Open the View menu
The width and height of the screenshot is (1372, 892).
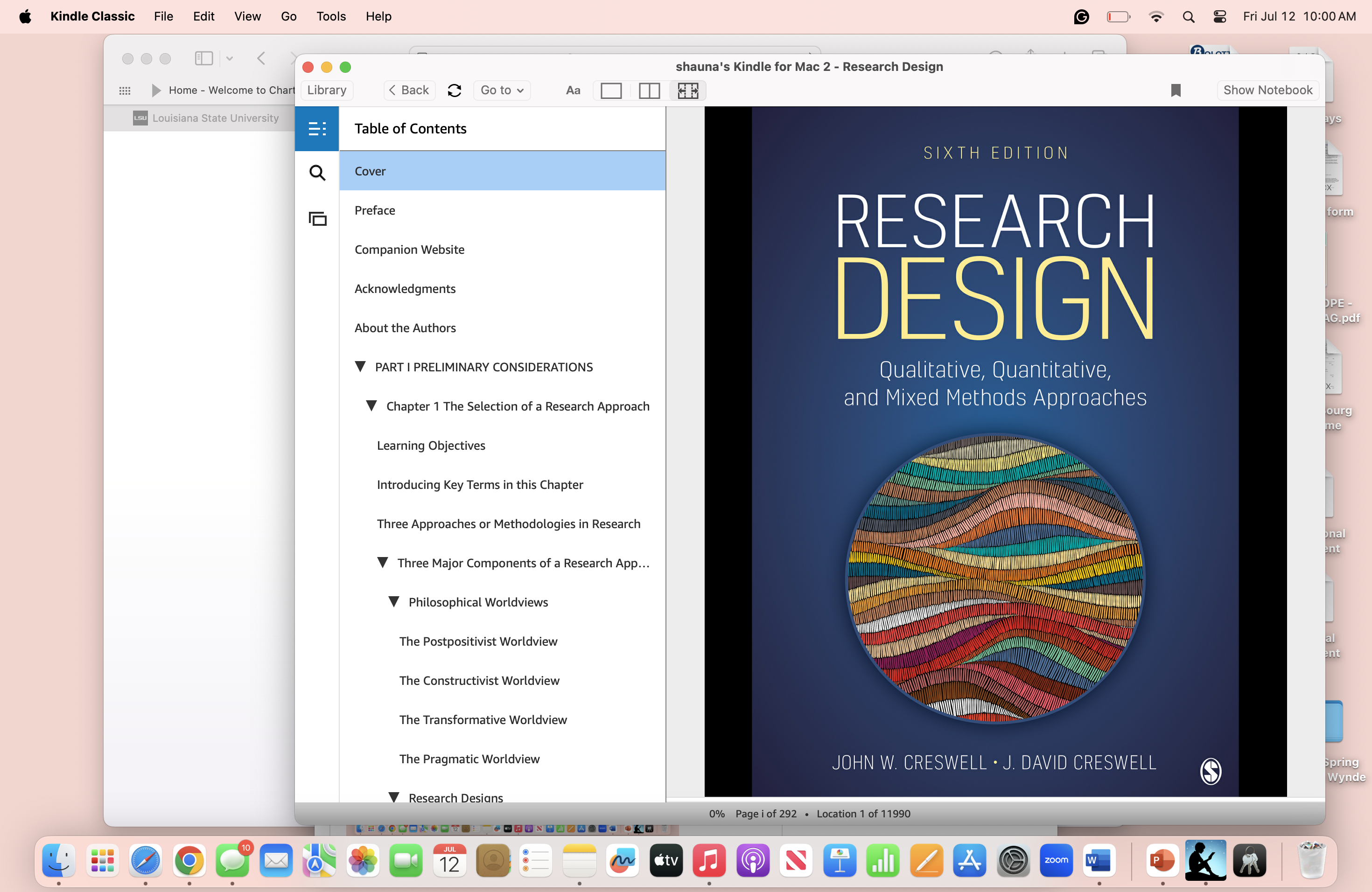[x=247, y=16]
